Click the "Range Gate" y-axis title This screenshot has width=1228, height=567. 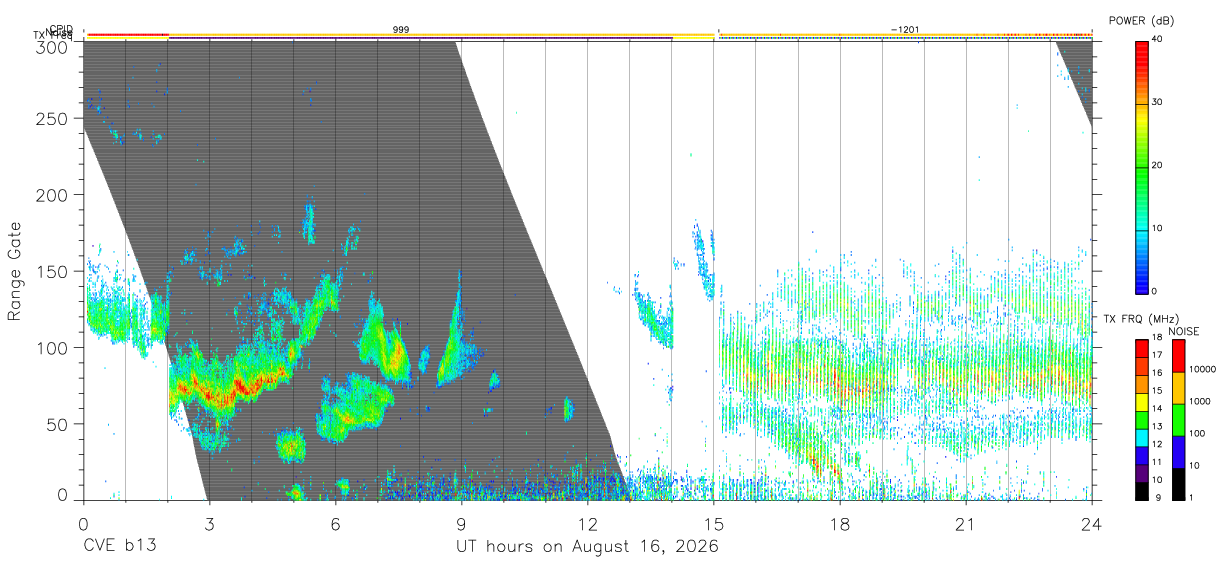(15, 271)
